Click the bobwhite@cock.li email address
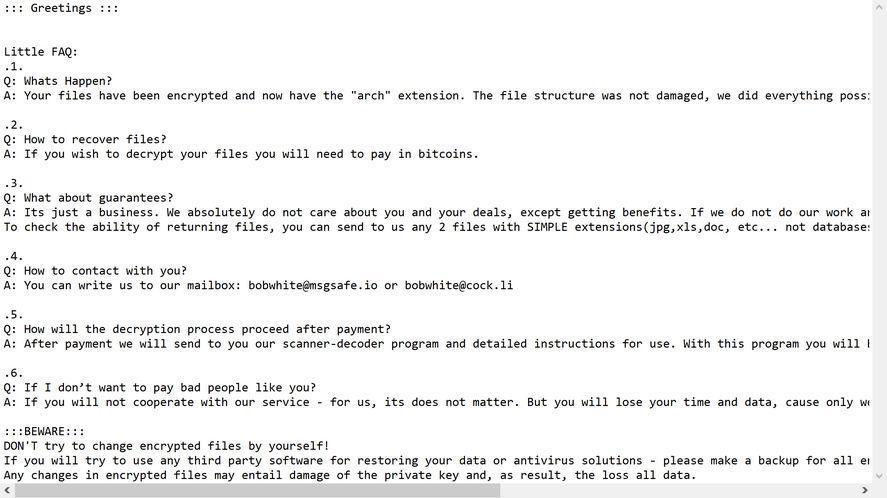The image size is (887, 498). point(459,285)
